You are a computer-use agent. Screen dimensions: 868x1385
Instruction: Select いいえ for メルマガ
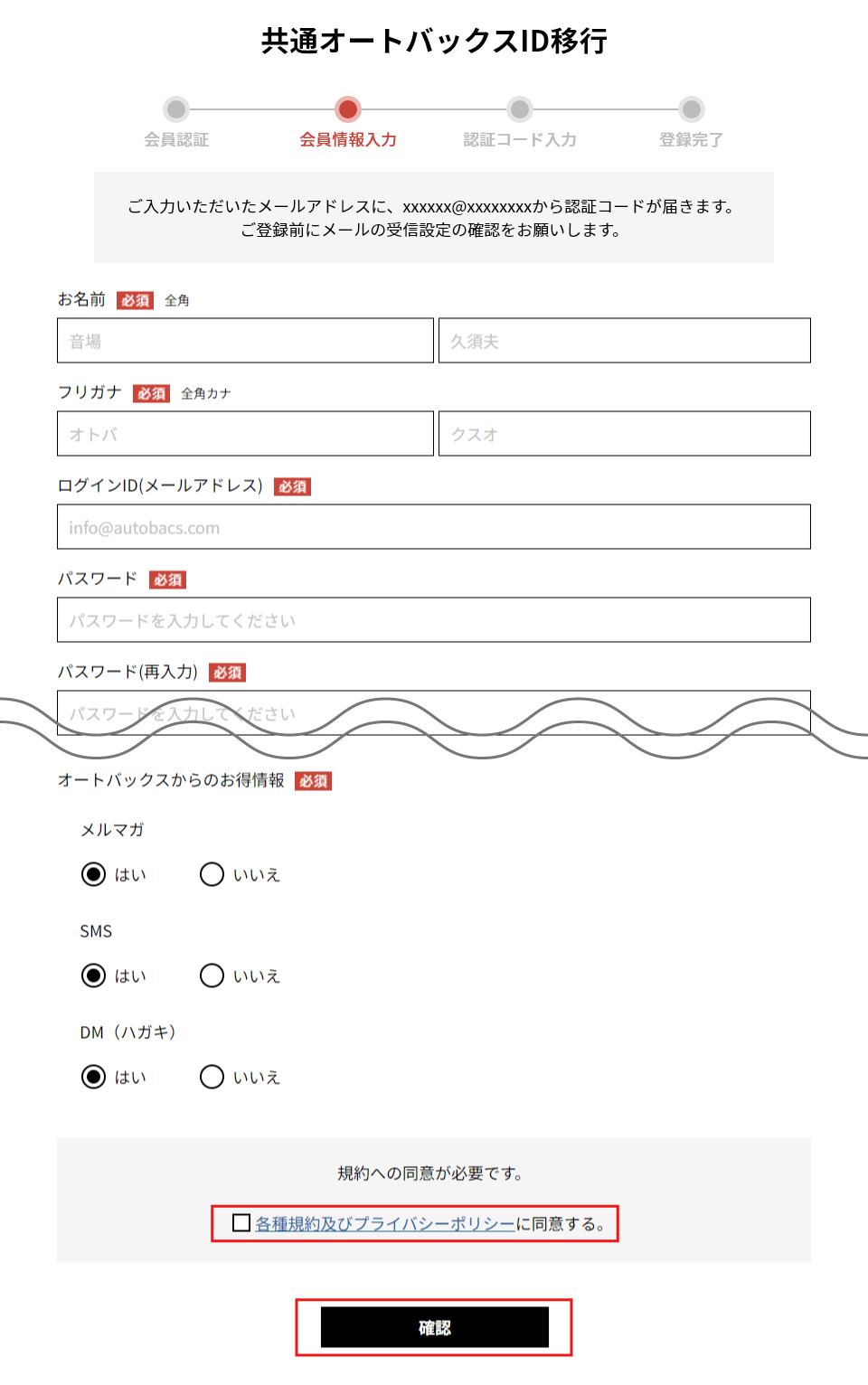(x=212, y=874)
